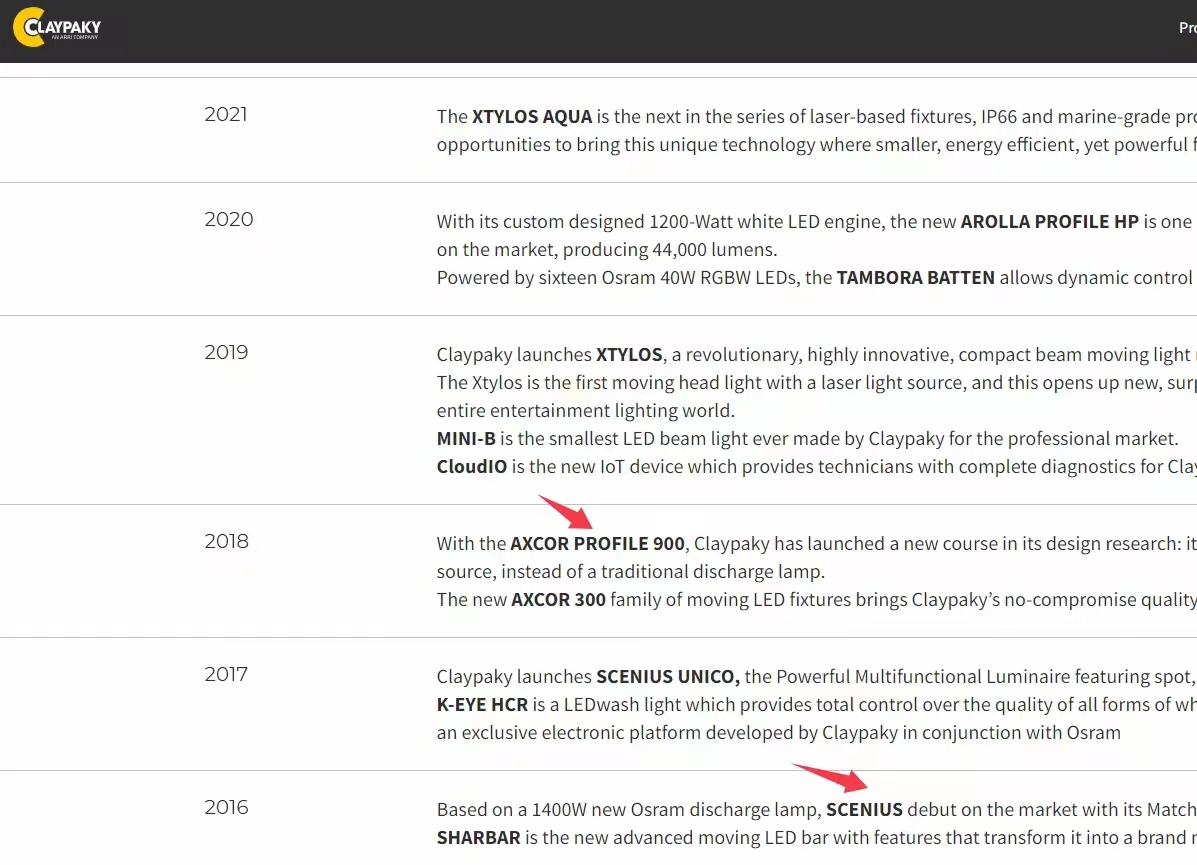Click XTYLOS in the 2019 entry
The image size is (1197, 865).
pyautogui.click(x=629, y=355)
